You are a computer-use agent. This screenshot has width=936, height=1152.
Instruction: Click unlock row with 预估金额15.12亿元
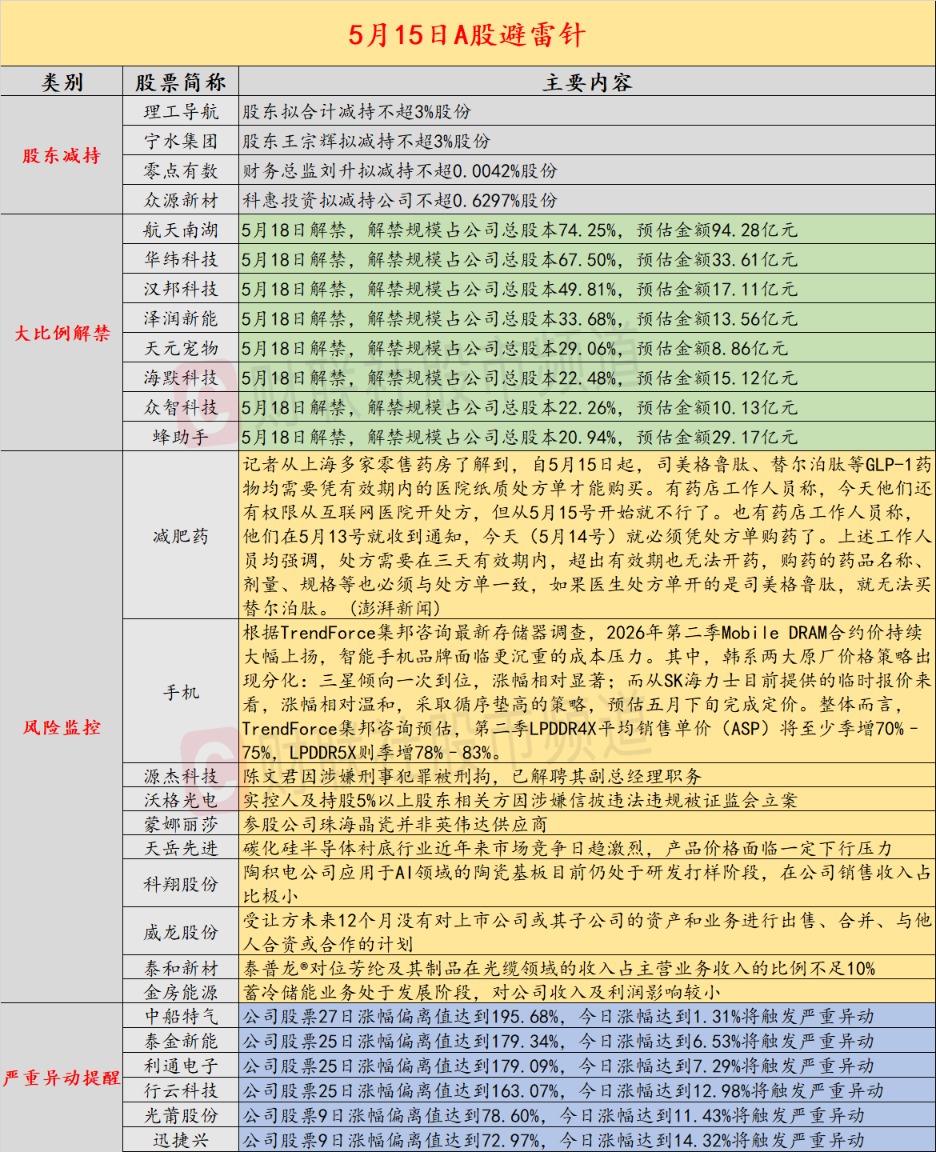(587, 378)
